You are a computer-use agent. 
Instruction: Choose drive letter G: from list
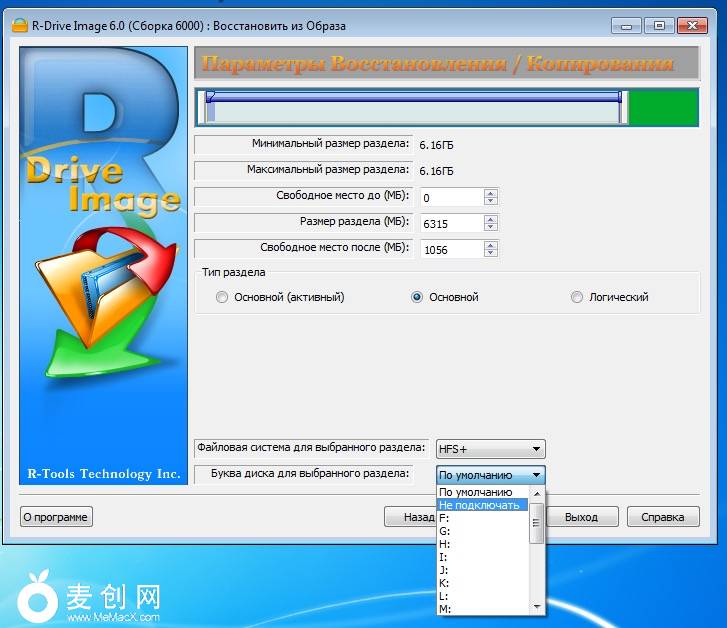(x=446, y=531)
